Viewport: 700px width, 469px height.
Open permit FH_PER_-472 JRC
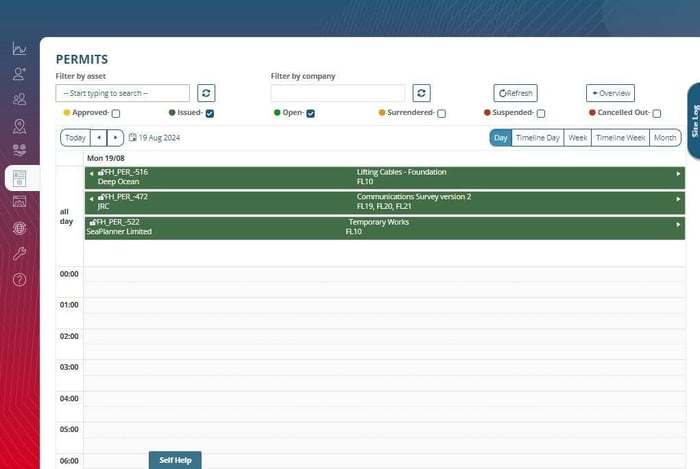pos(385,202)
